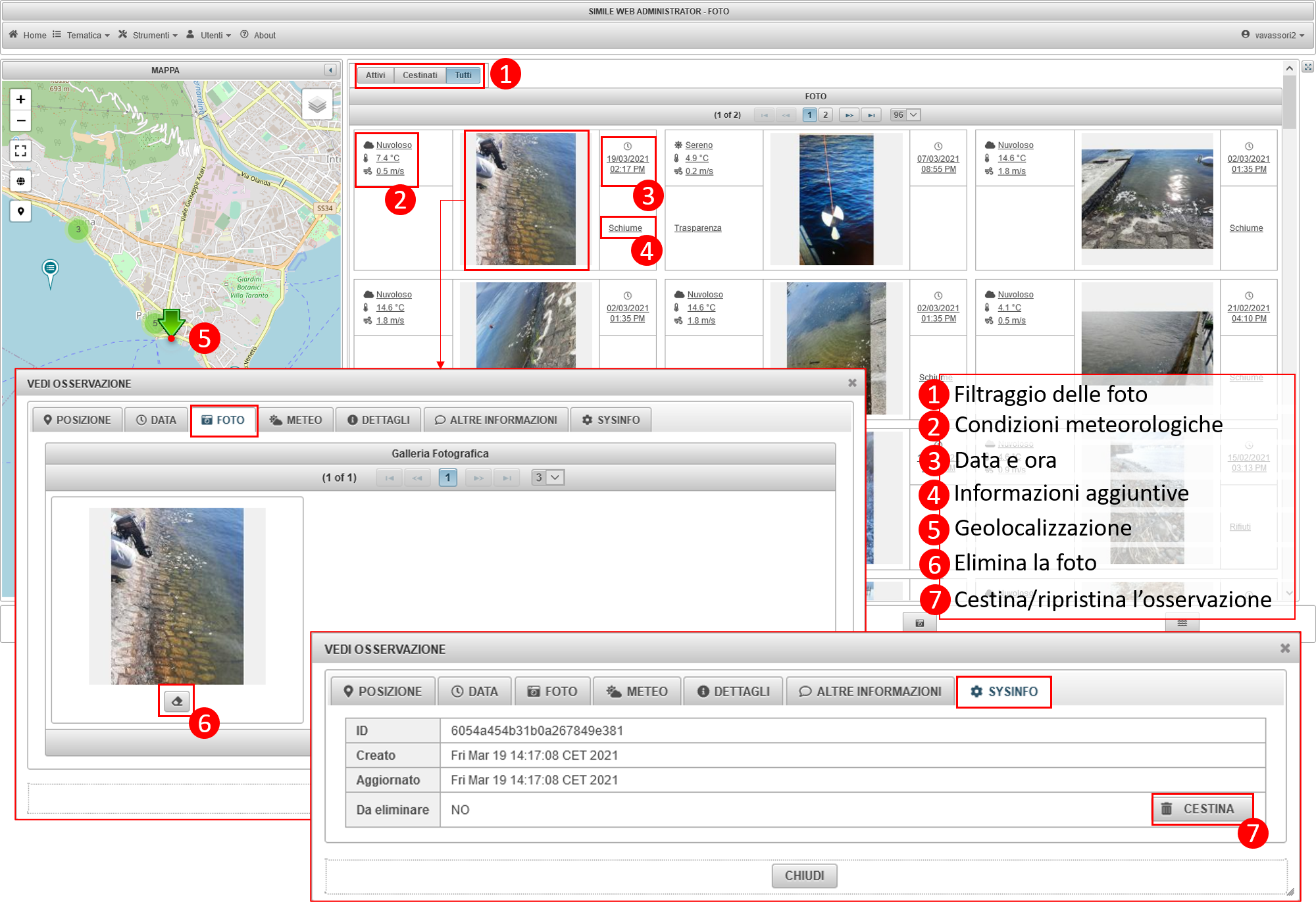Open the map layers switcher

pyautogui.click(x=317, y=105)
